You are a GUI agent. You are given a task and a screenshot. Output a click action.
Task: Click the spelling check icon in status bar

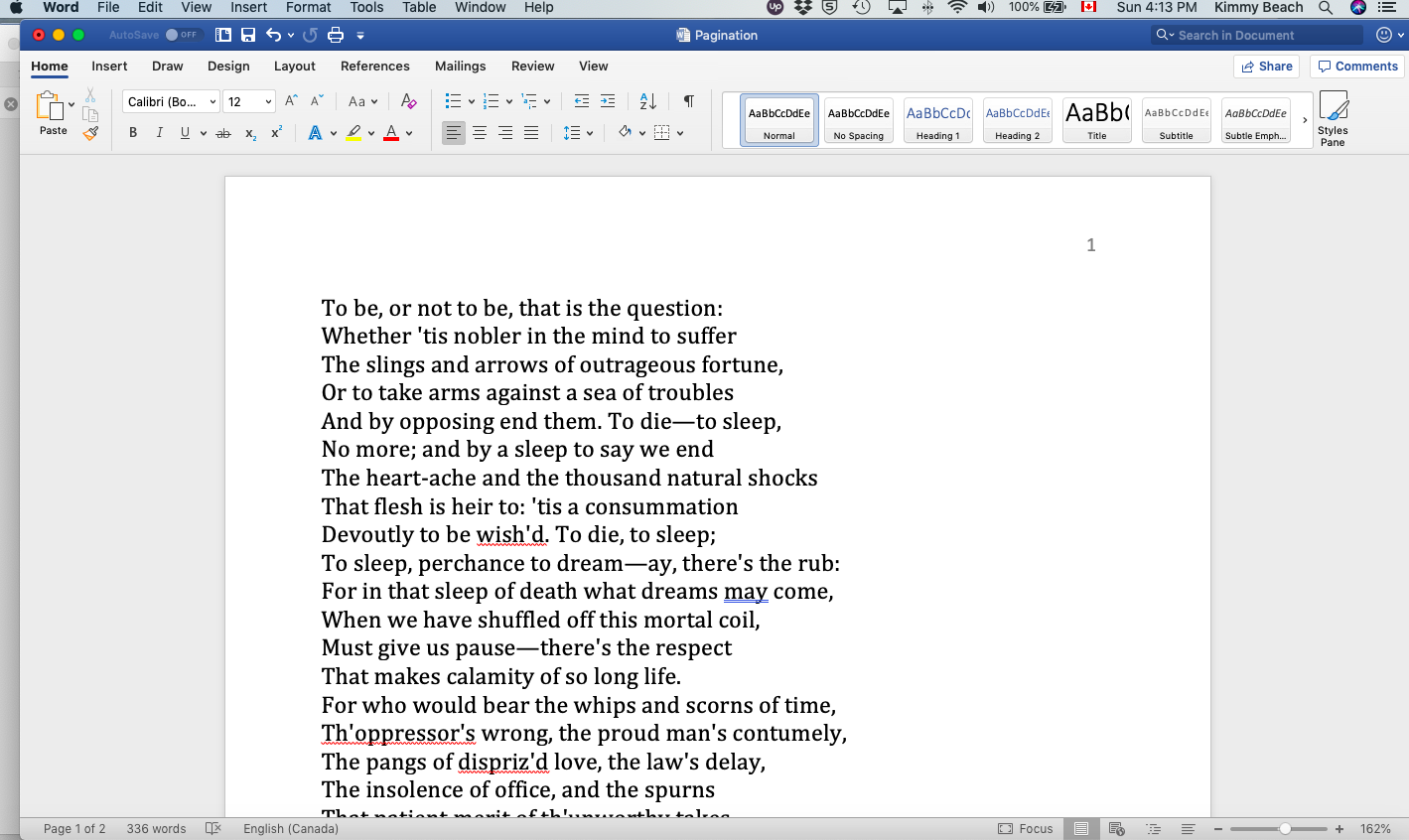click(212, 828)
